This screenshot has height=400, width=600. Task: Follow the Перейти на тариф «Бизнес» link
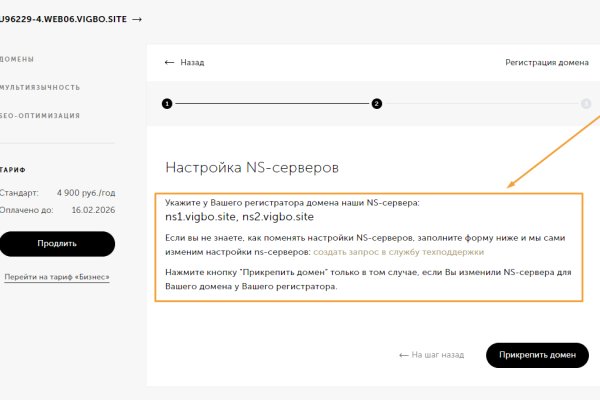point(57,276)
